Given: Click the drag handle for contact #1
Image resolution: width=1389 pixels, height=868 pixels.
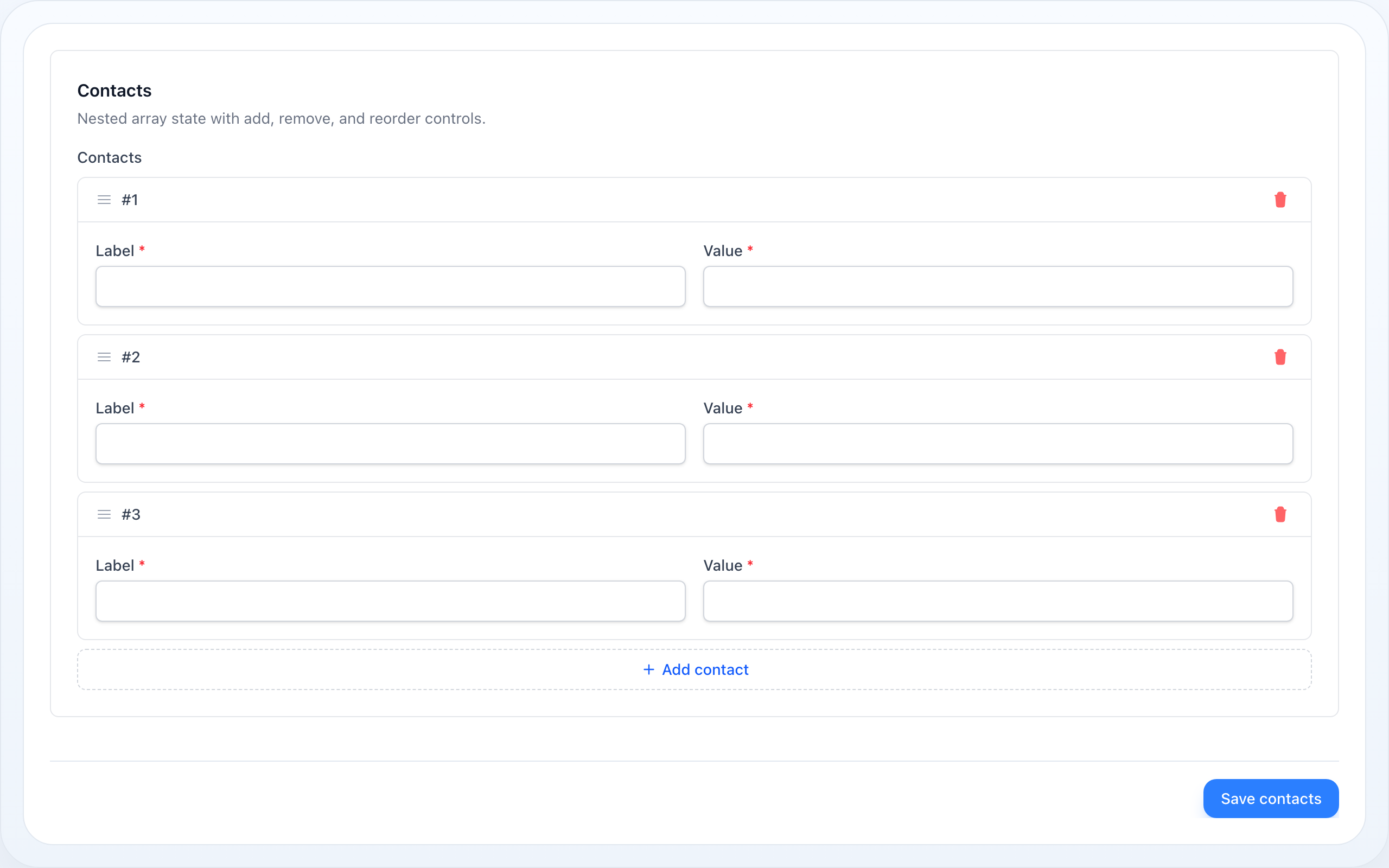Looking at the screenshot, I should pos(104,200).
